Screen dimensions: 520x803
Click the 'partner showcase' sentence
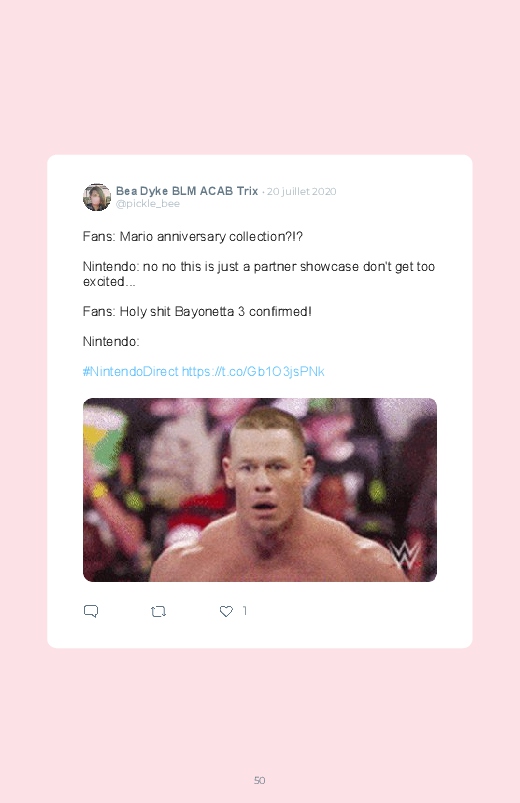tap(259, 274)
